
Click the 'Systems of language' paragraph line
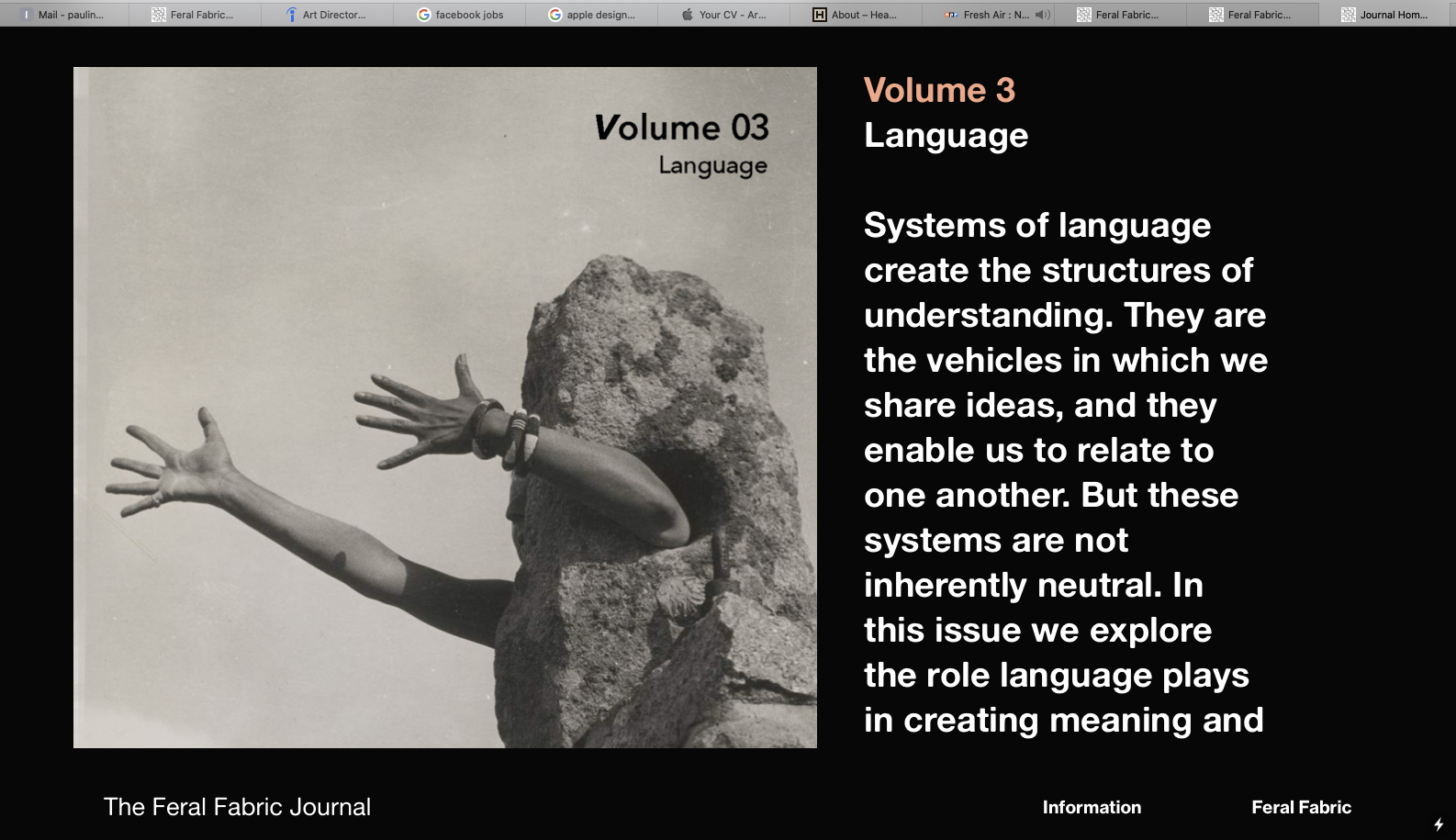1037,226
